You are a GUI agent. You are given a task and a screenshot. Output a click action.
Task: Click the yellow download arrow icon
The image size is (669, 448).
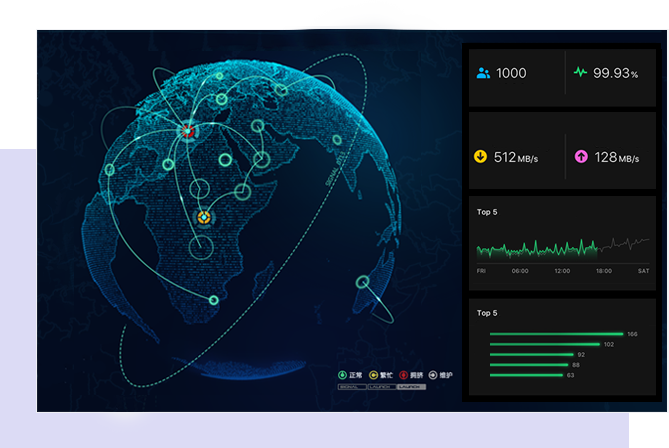pyautogui.click(x=480, y=157)
